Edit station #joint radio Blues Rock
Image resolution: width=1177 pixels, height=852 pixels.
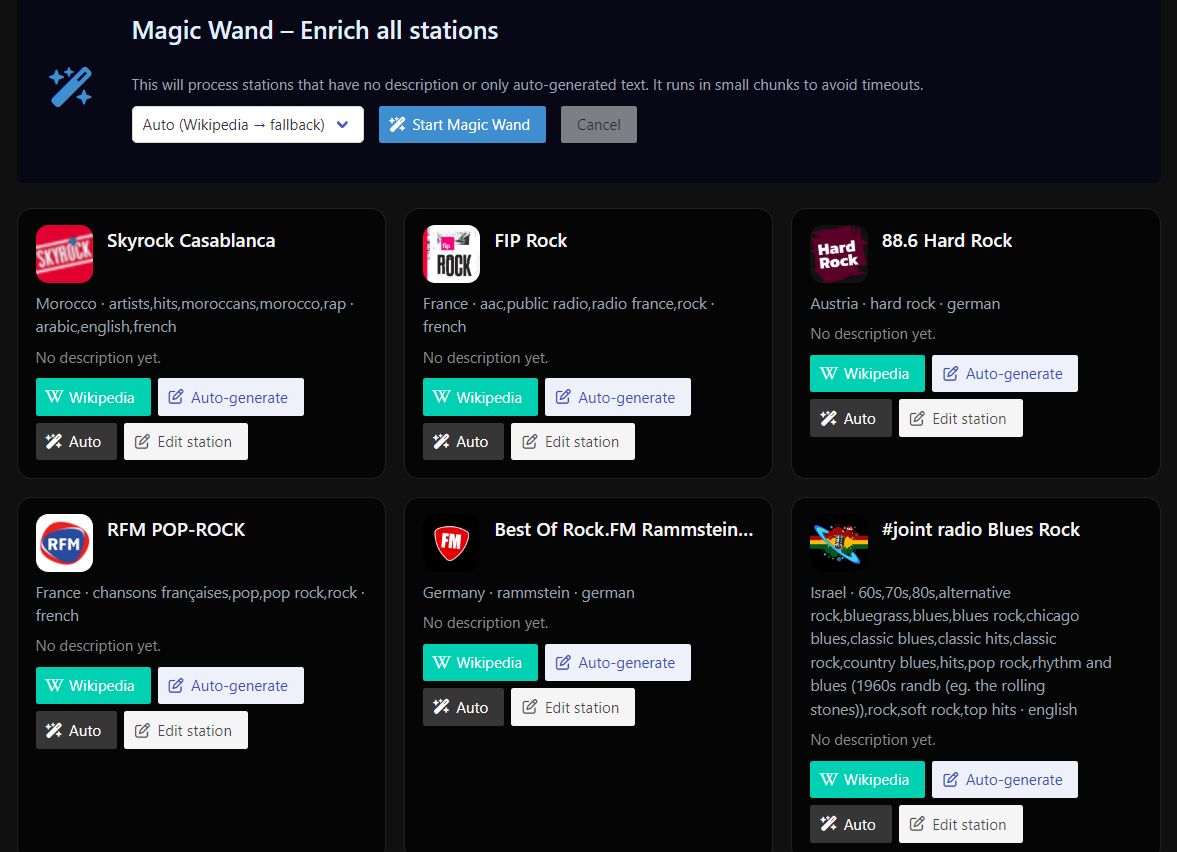961,824
